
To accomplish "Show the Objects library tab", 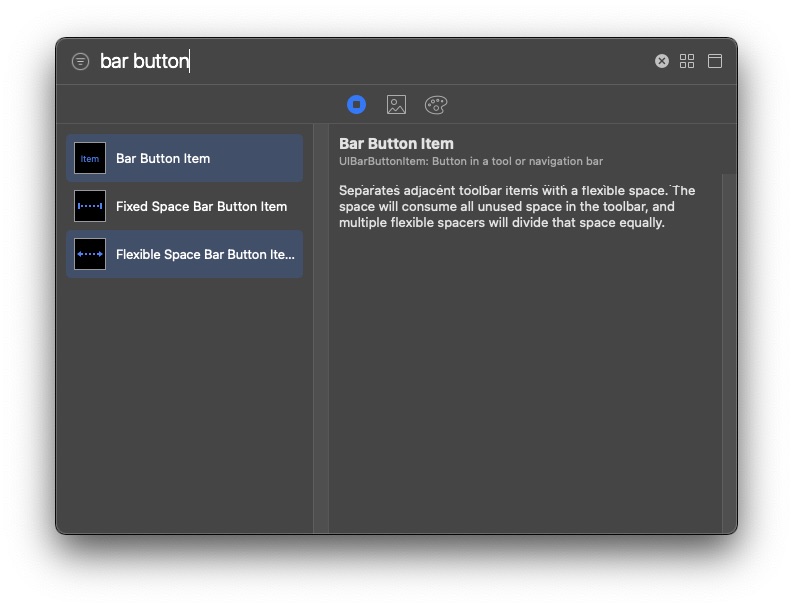I will click(x=357, y=105).
